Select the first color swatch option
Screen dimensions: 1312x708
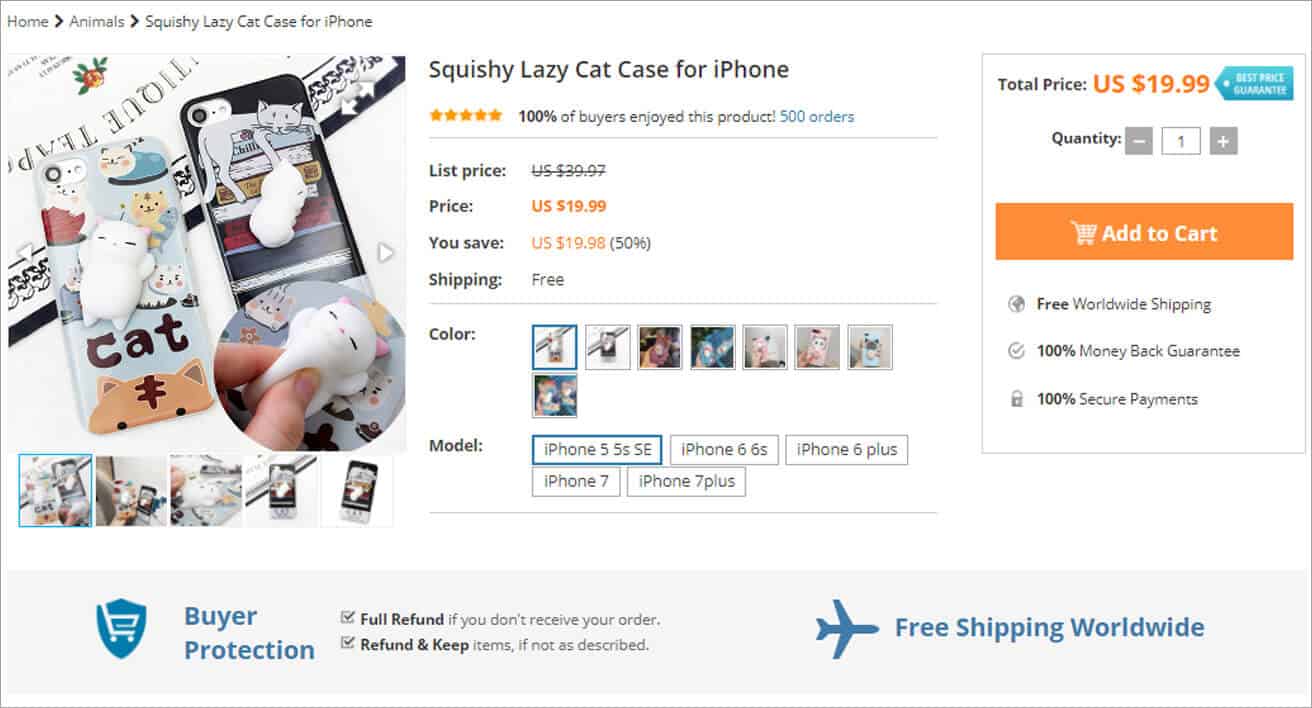pyautogui.click(x=554, y=347)
